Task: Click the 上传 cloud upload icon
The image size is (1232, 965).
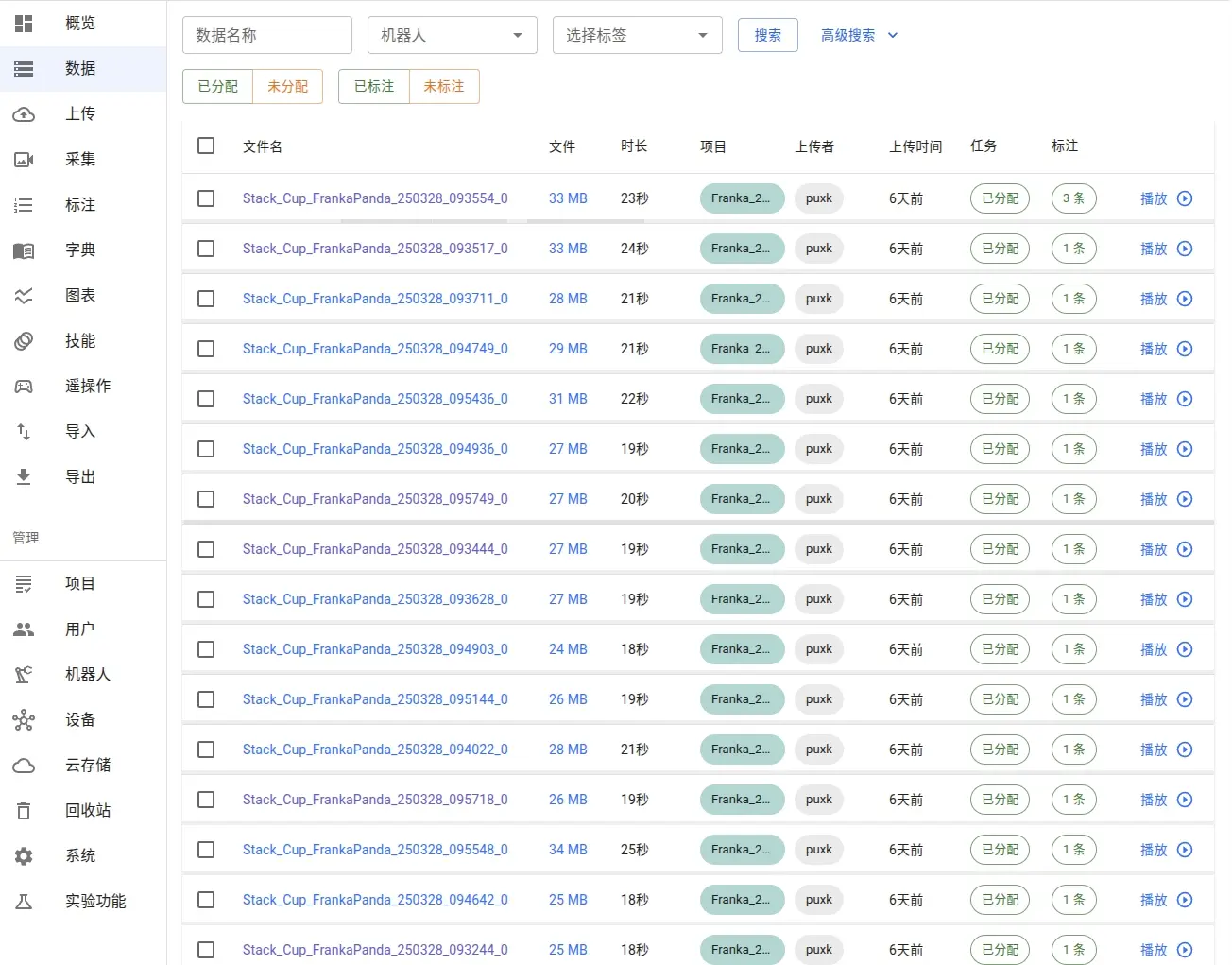Action: point(24,113)
